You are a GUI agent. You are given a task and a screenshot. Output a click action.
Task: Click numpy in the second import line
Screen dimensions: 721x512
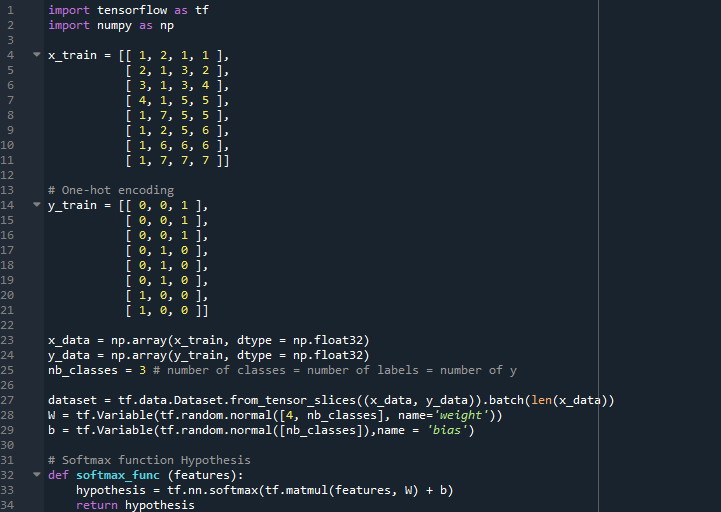pos(114,25)
